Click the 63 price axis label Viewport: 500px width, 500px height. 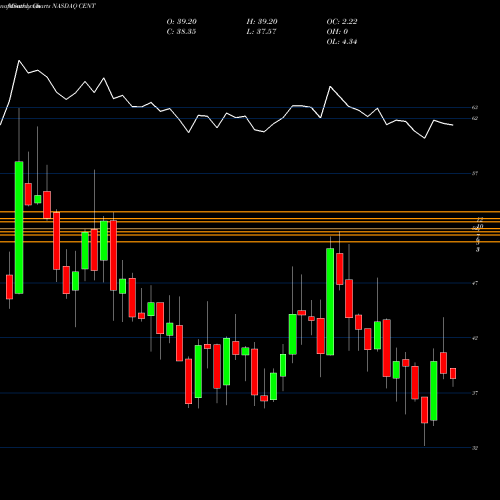[475, 107]
